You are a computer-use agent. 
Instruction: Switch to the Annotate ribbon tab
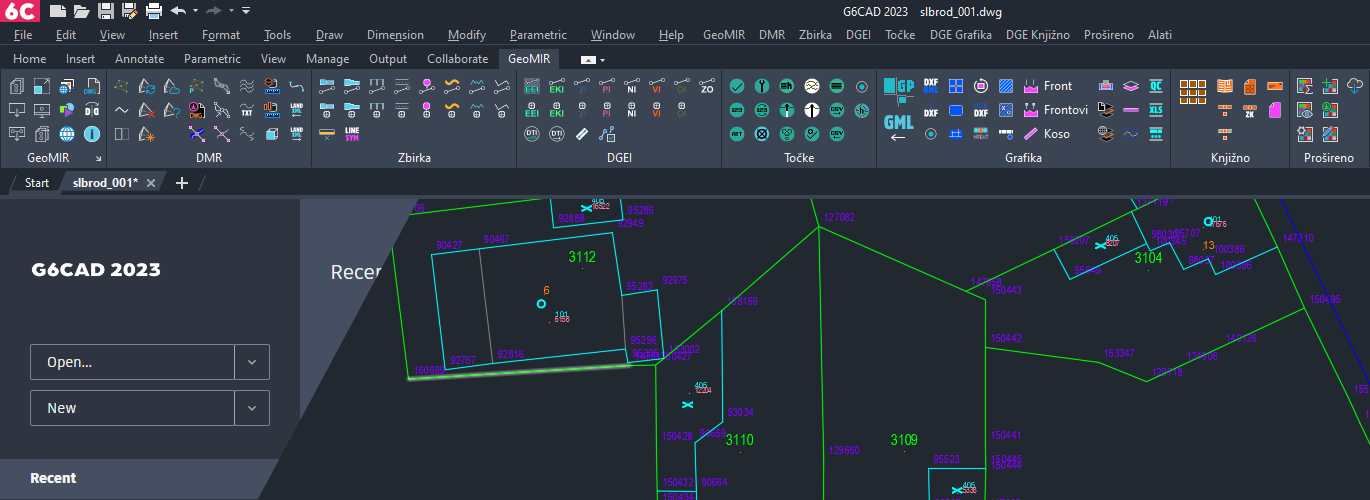click(x=139, y=59)
